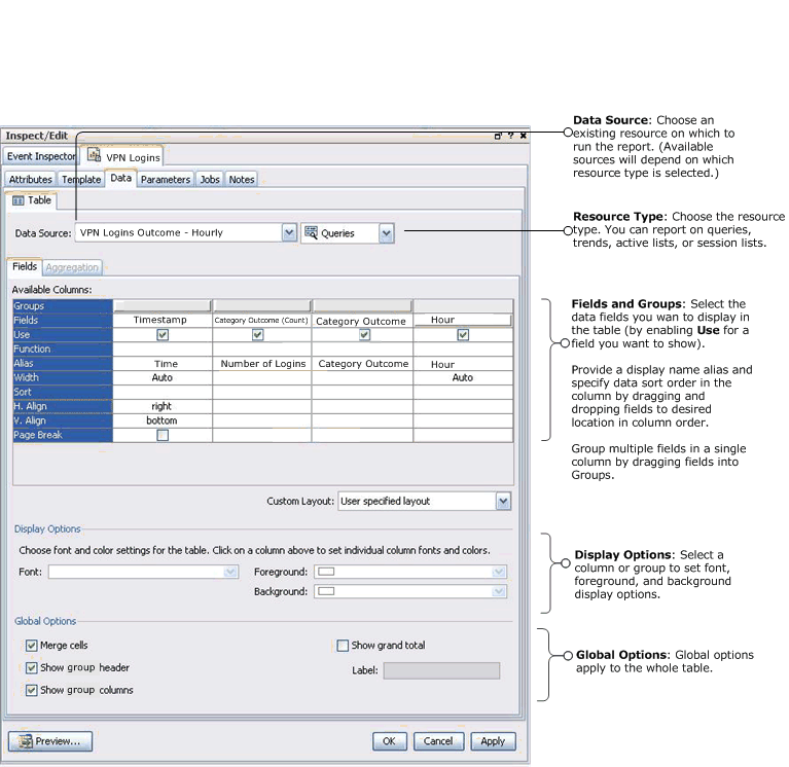The image size is (789, 767).
Task: Click the Width Auto cell under Timestamp
Action: [x=162, y=377]
